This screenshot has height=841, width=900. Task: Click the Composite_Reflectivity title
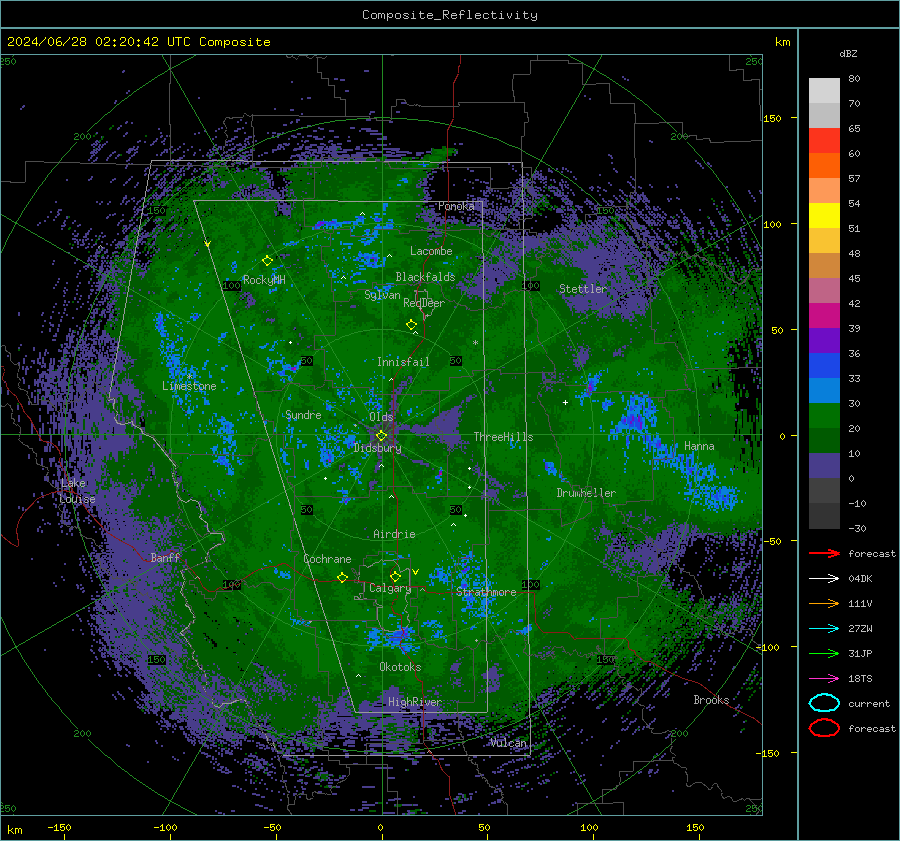click(450, 15)
